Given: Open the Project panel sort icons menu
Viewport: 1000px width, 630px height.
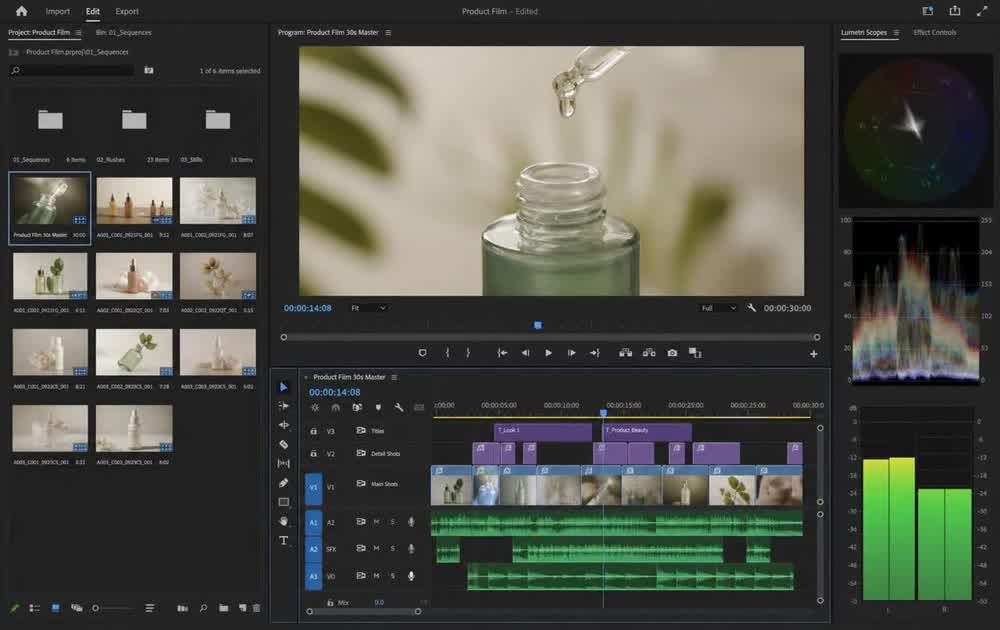Looking at the screenshot, I should (x=149, y=608).
